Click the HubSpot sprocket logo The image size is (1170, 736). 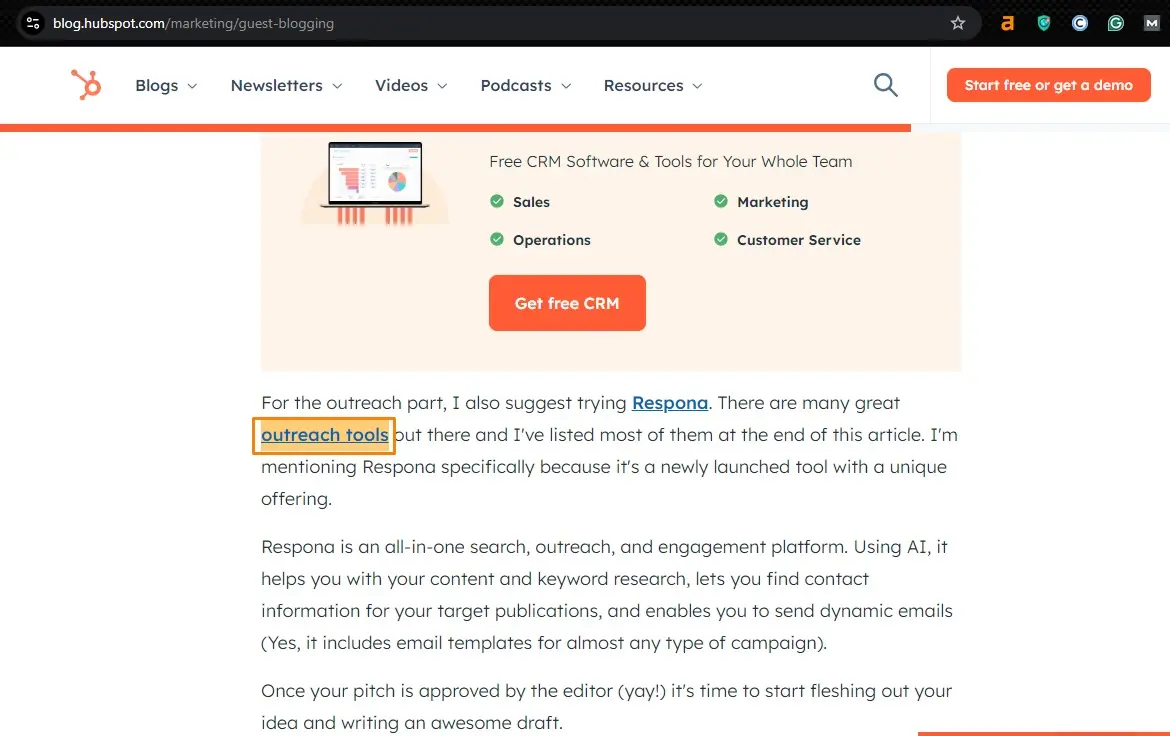(x=86, y=85)
